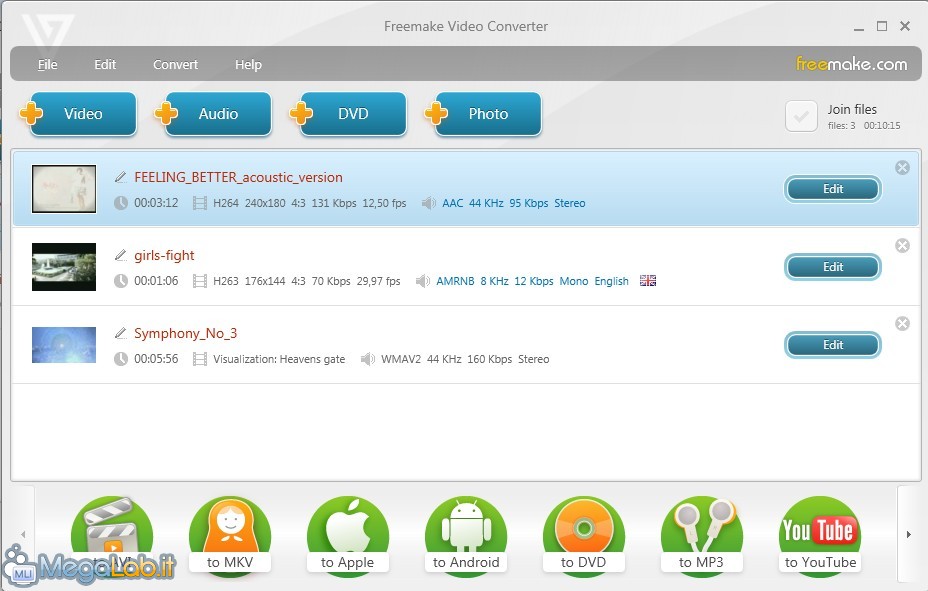Select the FEELING_BETTER_acoustic_version file name
The width and height of the screenshot is (928, 591).
pyautogui.click(x=239, y=177)
